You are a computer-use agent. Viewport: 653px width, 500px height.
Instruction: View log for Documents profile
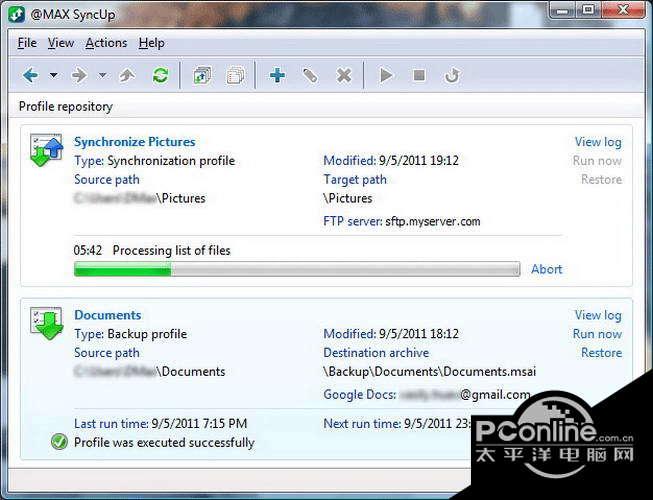pyautogui.click(x=598, y=315)
